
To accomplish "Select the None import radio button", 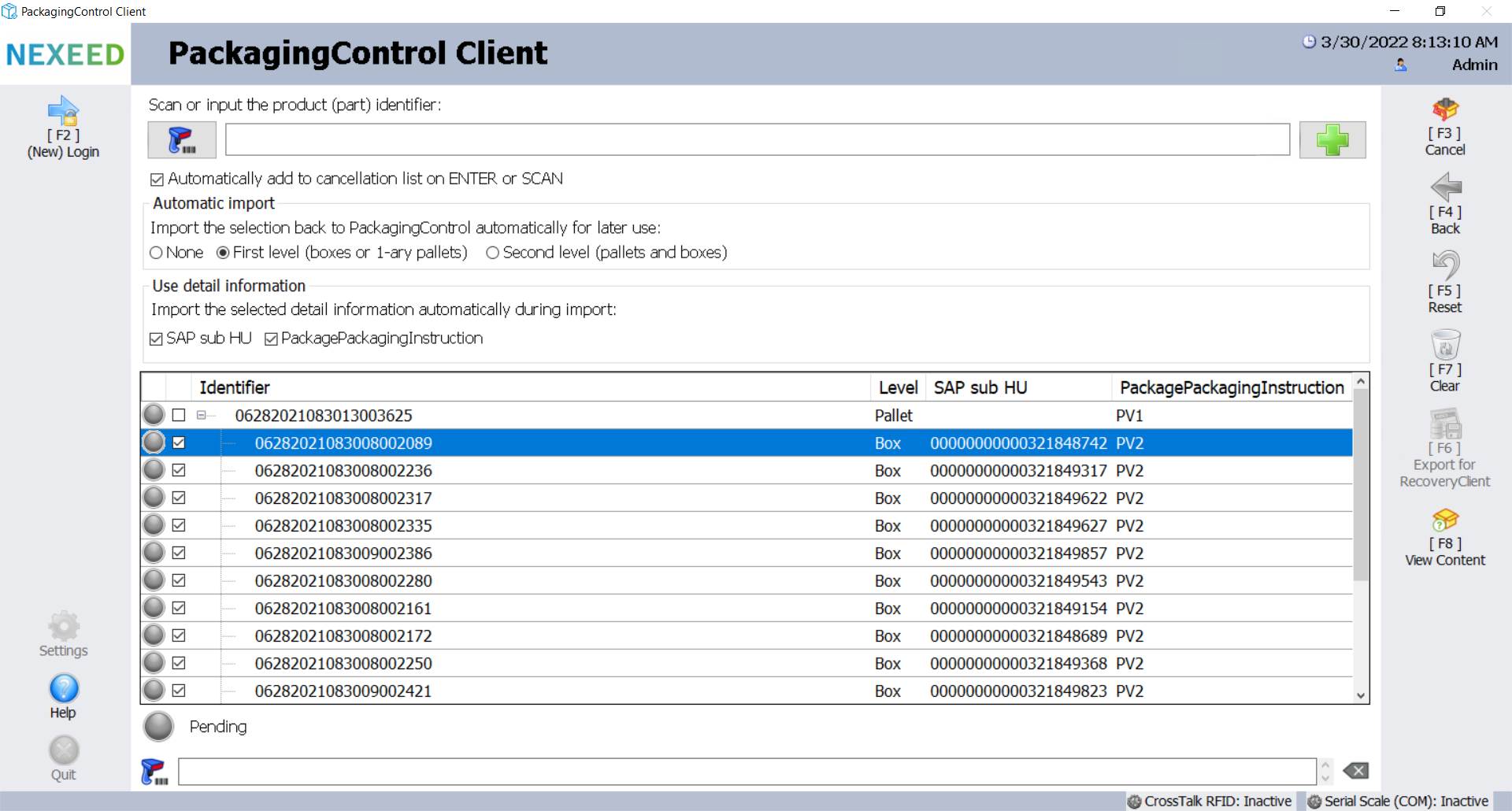I will click(x=157, y=253).
